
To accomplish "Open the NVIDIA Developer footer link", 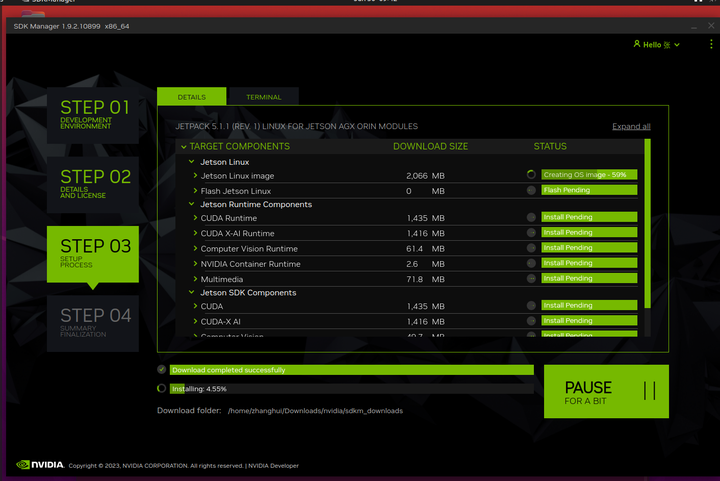I will point(273,465).
